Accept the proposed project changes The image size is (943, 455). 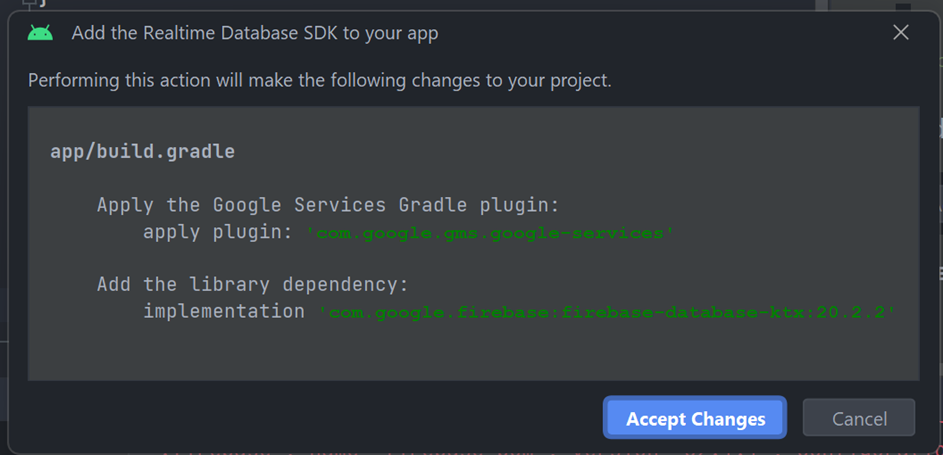click(695, 418)
